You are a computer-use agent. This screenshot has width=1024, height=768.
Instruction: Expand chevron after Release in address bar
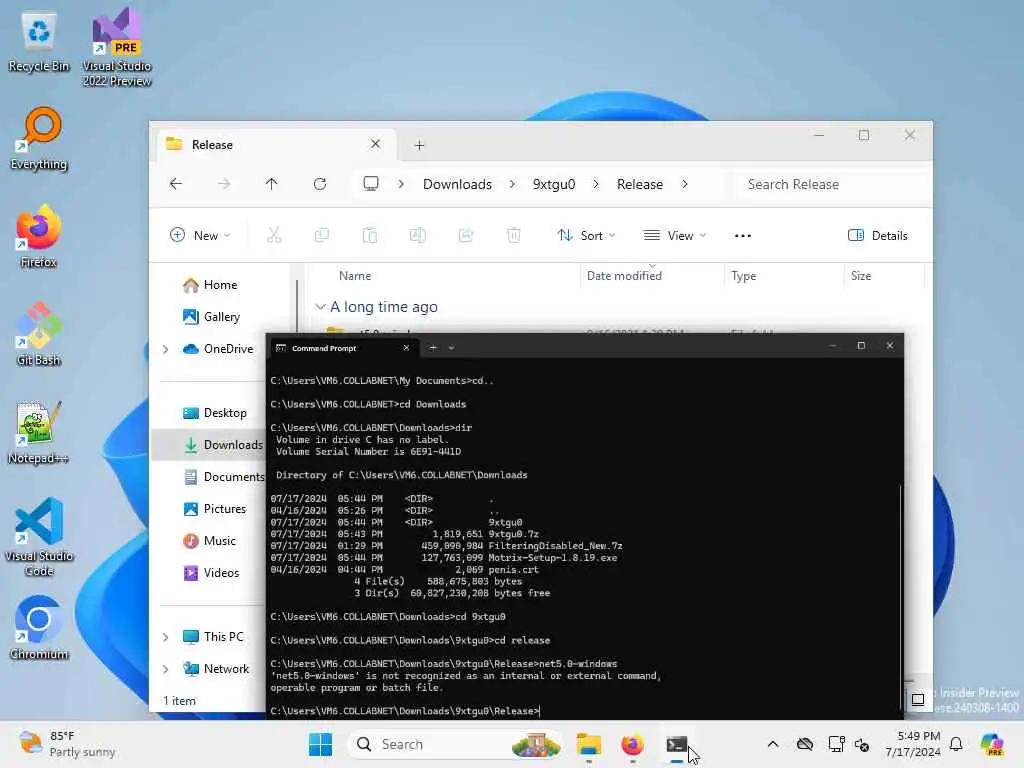pyautogui.click(x=684, y=184)
